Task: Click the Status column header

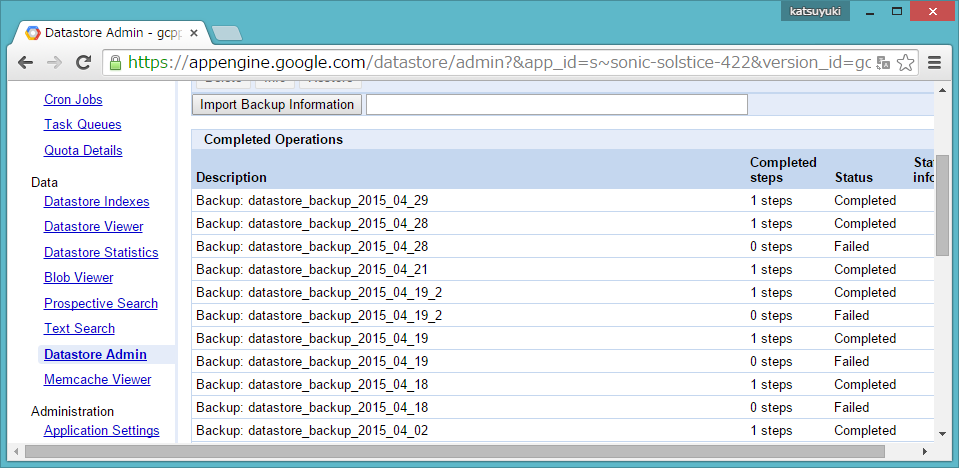Action: [x=853, y=177]
